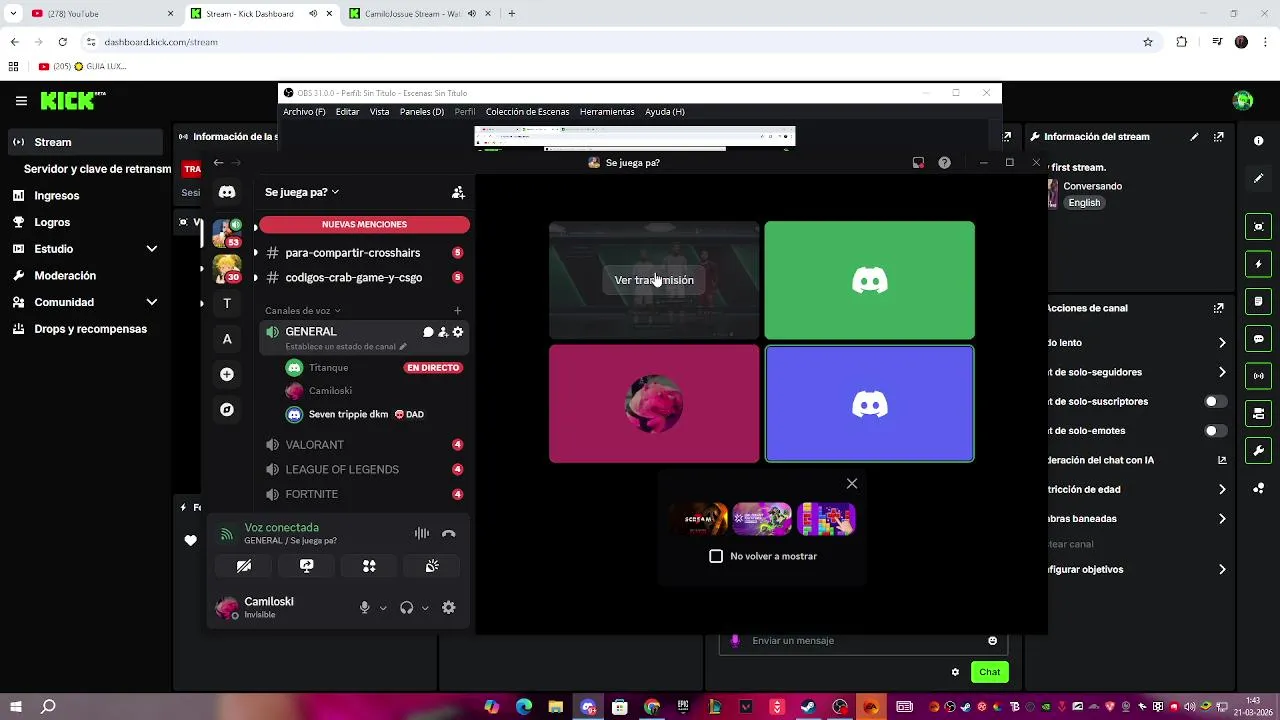Image resolution: width=1280 pixels, height=720 pixels.
Task: Click the Ver transmisión button
Action: tap(654, 280)
